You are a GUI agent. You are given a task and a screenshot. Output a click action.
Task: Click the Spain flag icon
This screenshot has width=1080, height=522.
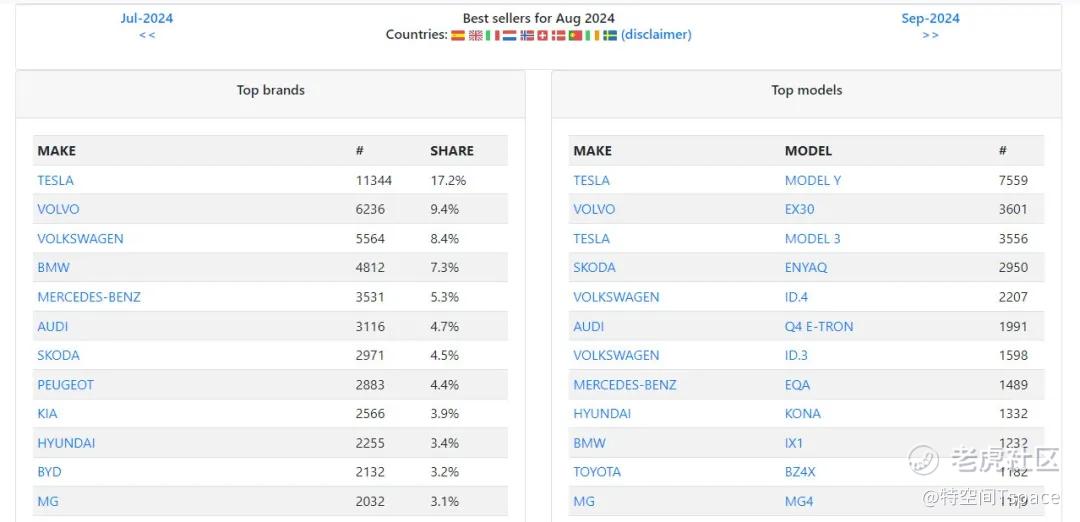[458, 35]
